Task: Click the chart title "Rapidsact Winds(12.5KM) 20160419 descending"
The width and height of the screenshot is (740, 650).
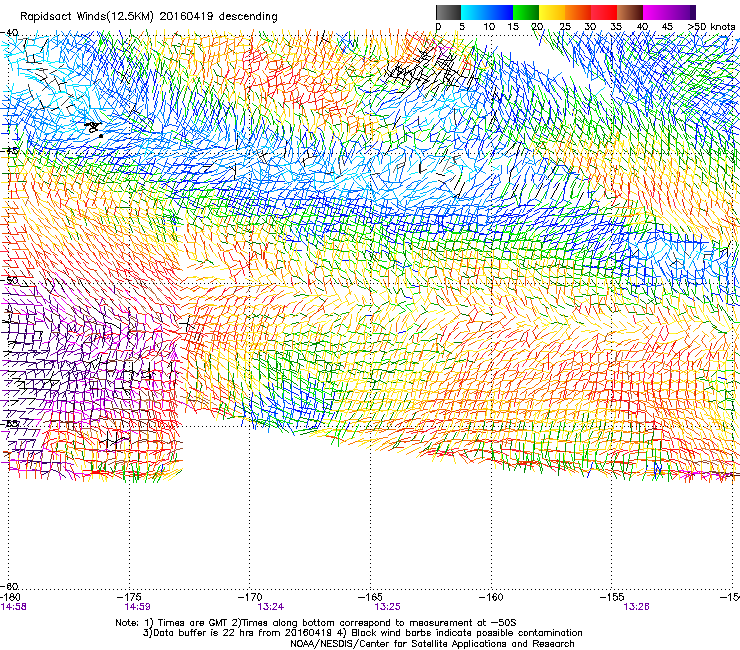Action: pos(149,16)
